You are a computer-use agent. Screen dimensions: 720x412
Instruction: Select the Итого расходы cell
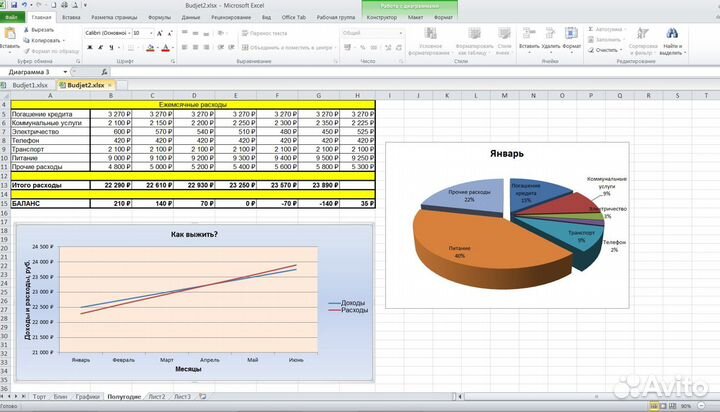coord(51,185)
